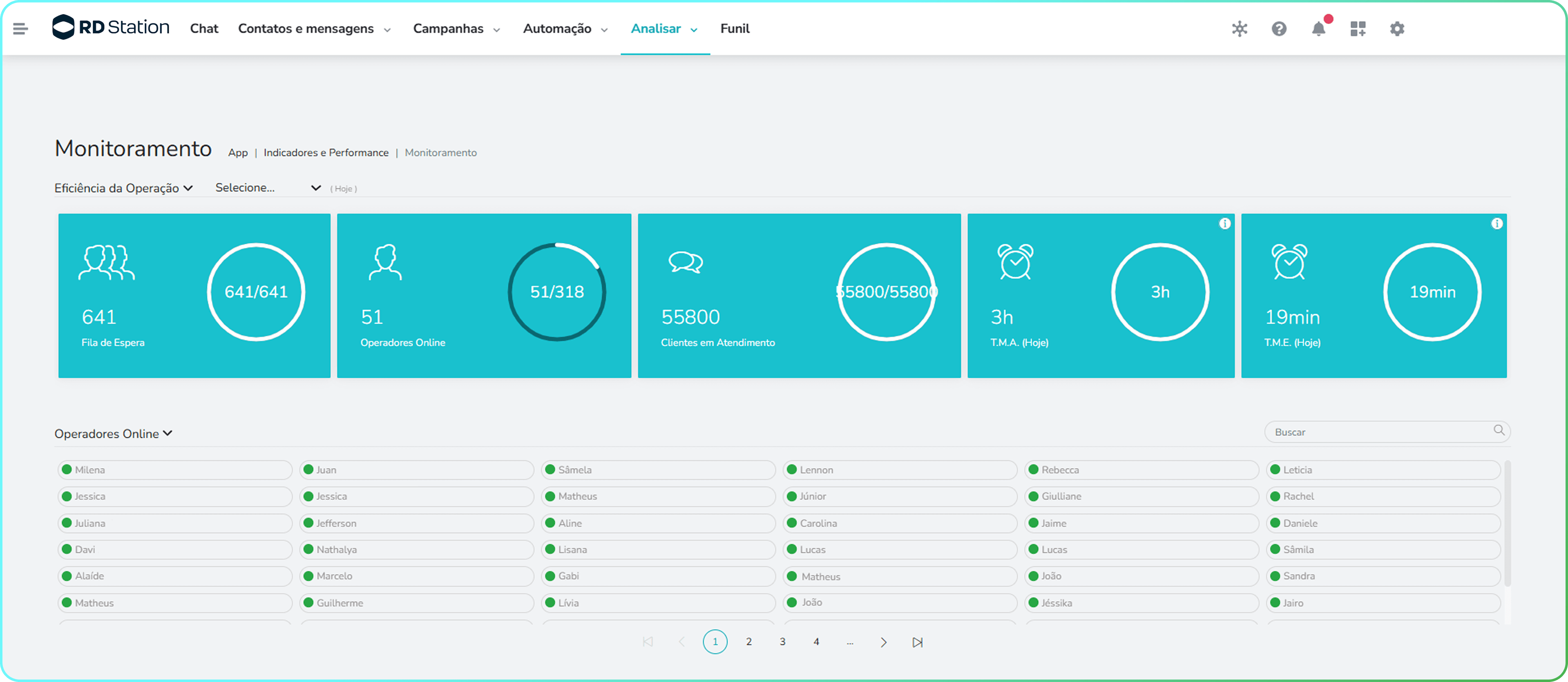Open the notifications bell

1318,29
